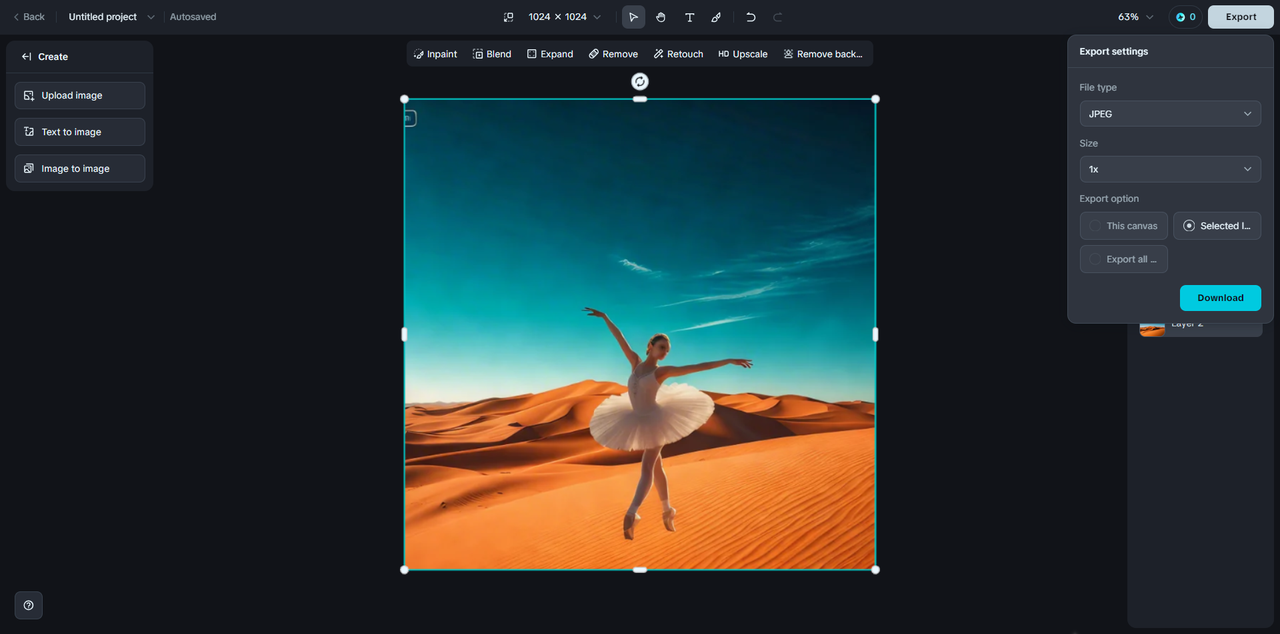Go back using the Back button
The width and height of the screenshot is (1280, 634).
click(x=29, y=17)
